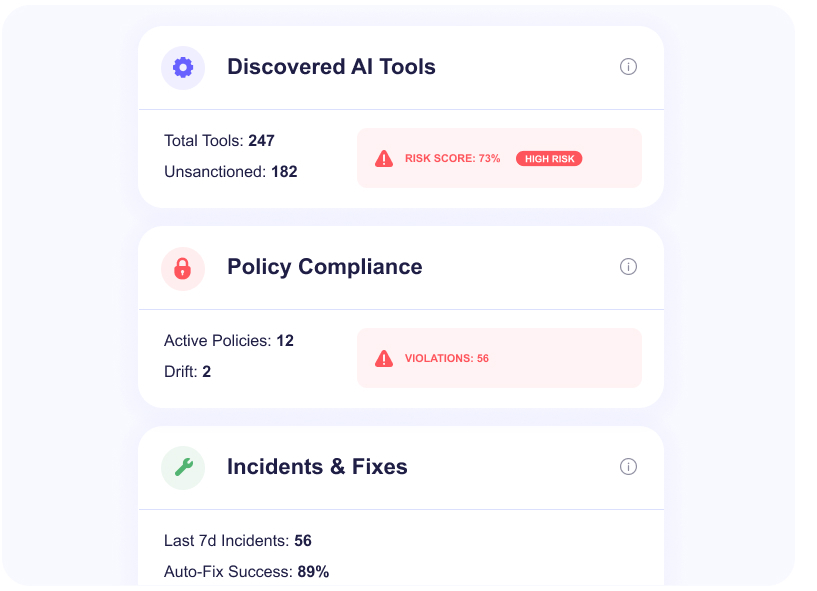The height and width of the screenshot is (591, 817).
Task: Click the red lock Policy Compliance icon
Action: 183,268
